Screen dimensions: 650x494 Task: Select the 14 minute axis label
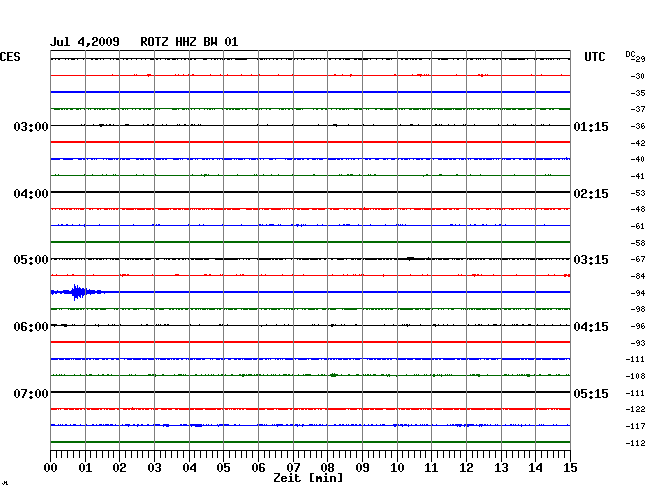point(535,468)
